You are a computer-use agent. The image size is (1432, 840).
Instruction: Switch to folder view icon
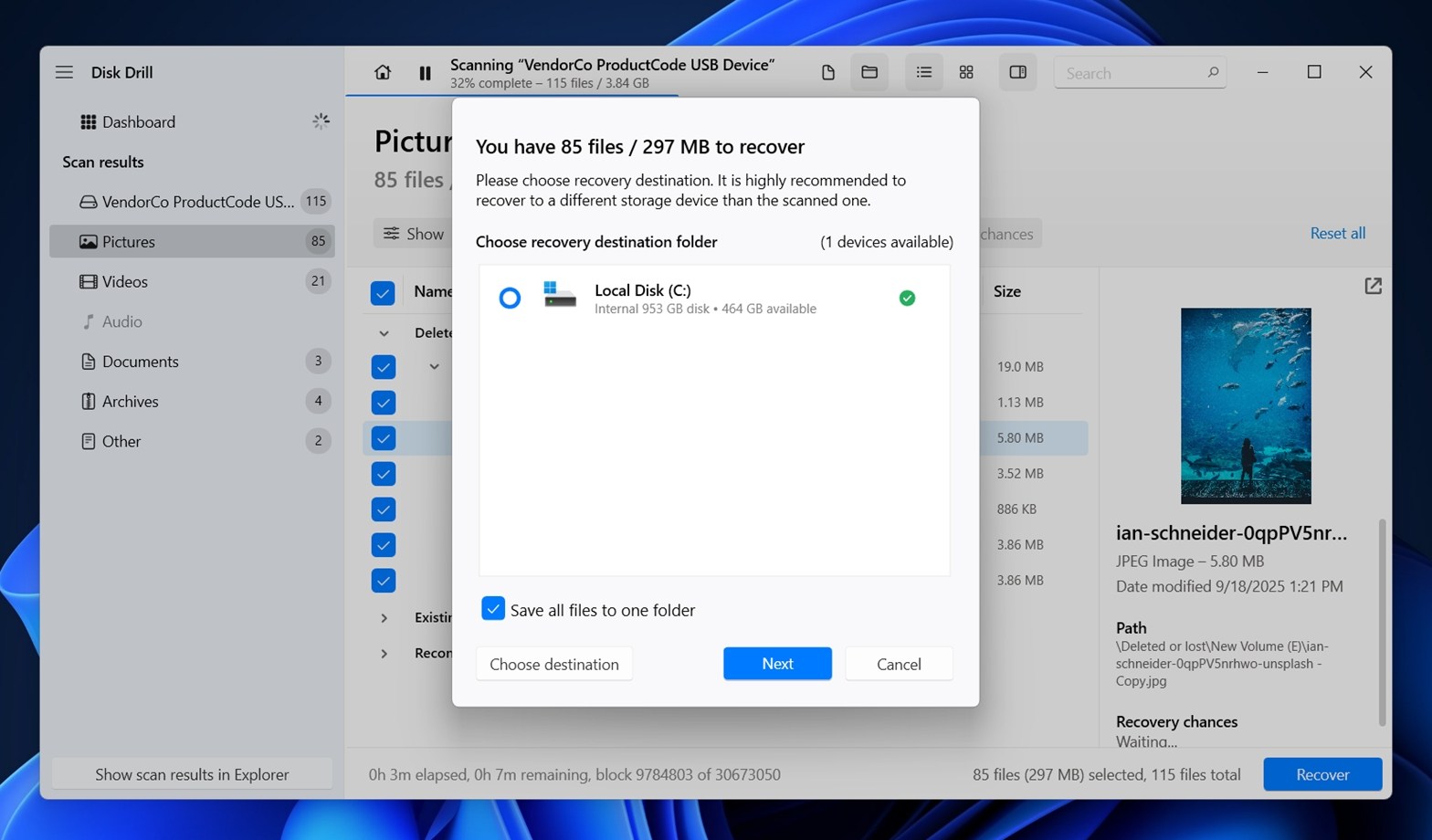click(869, 72)
